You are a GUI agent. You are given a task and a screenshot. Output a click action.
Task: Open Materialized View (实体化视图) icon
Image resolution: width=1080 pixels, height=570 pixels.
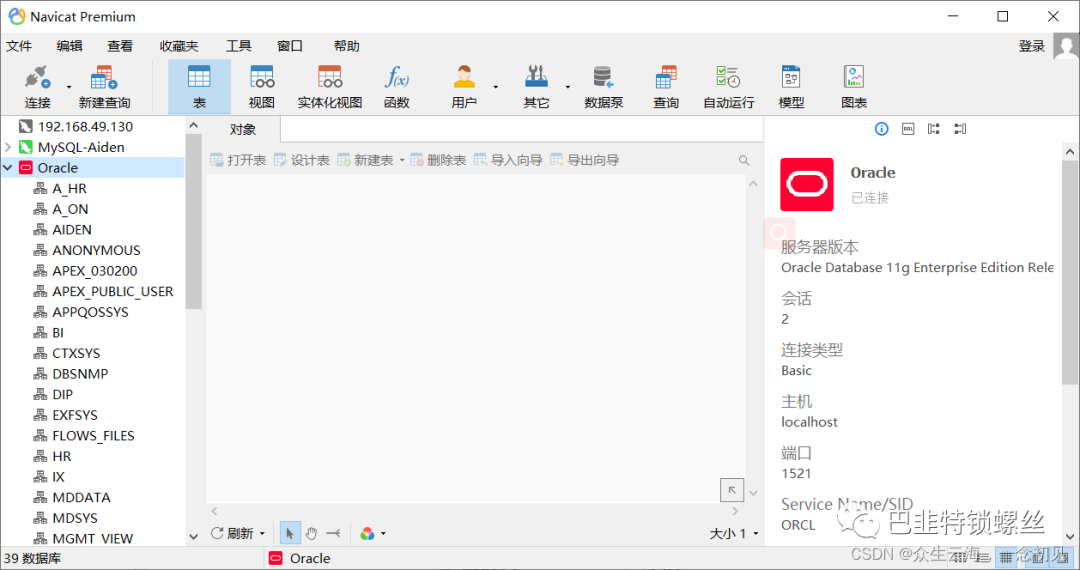(329, 87)
